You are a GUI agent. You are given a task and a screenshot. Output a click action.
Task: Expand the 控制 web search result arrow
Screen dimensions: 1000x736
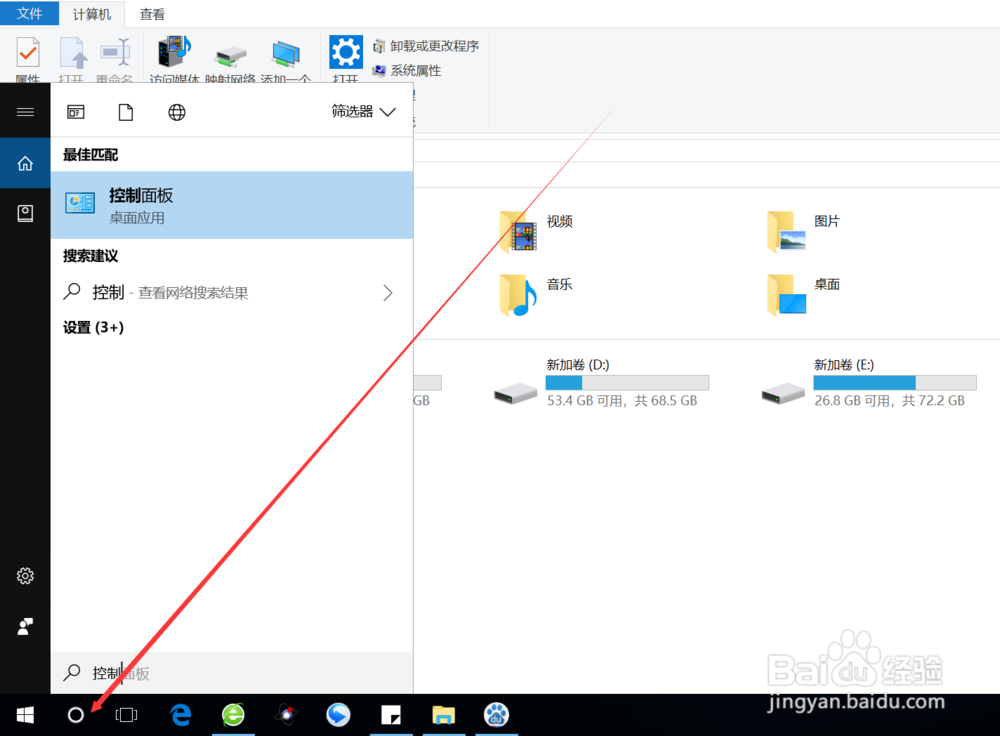[388, 292]
